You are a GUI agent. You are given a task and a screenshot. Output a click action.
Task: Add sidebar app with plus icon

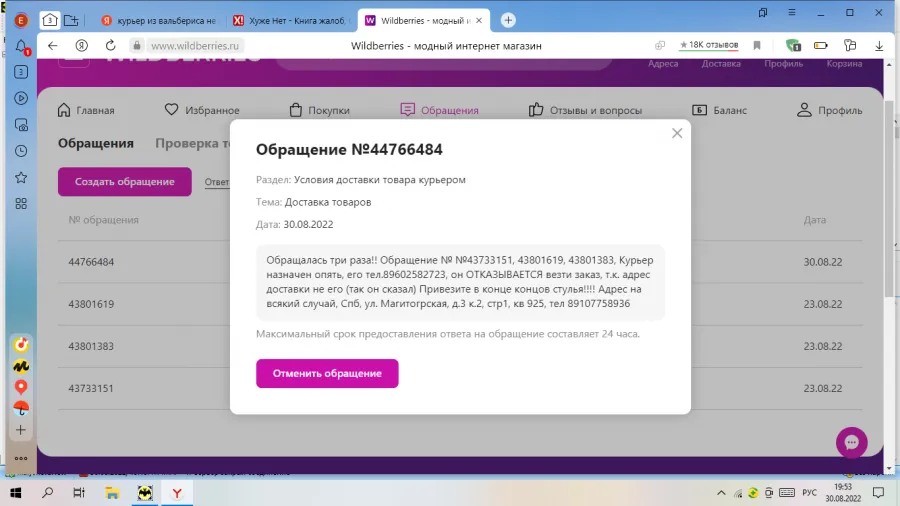(21, 430)
